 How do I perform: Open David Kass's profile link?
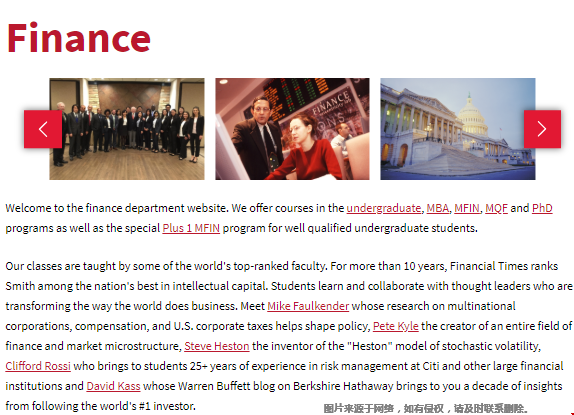click(113, 386)
